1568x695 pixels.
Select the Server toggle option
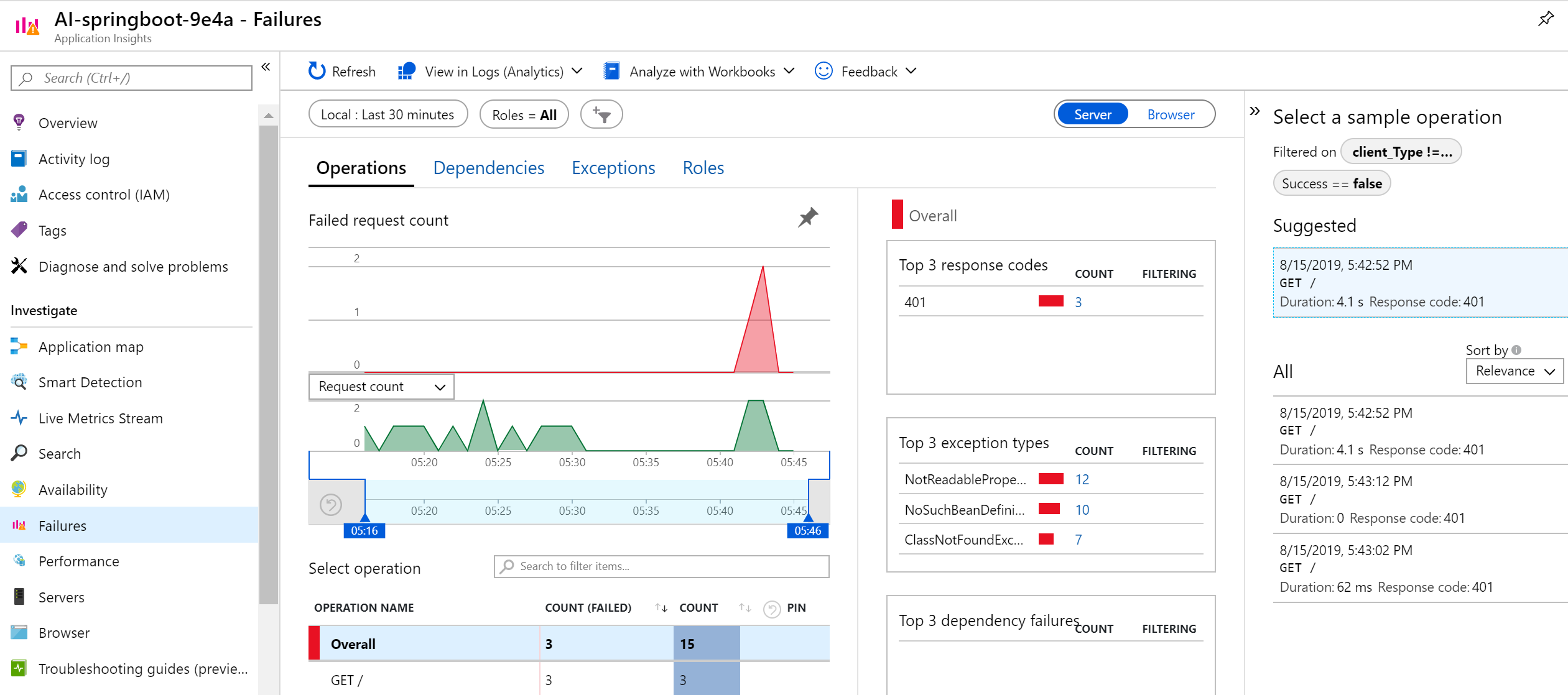(x=1093, y=114)
